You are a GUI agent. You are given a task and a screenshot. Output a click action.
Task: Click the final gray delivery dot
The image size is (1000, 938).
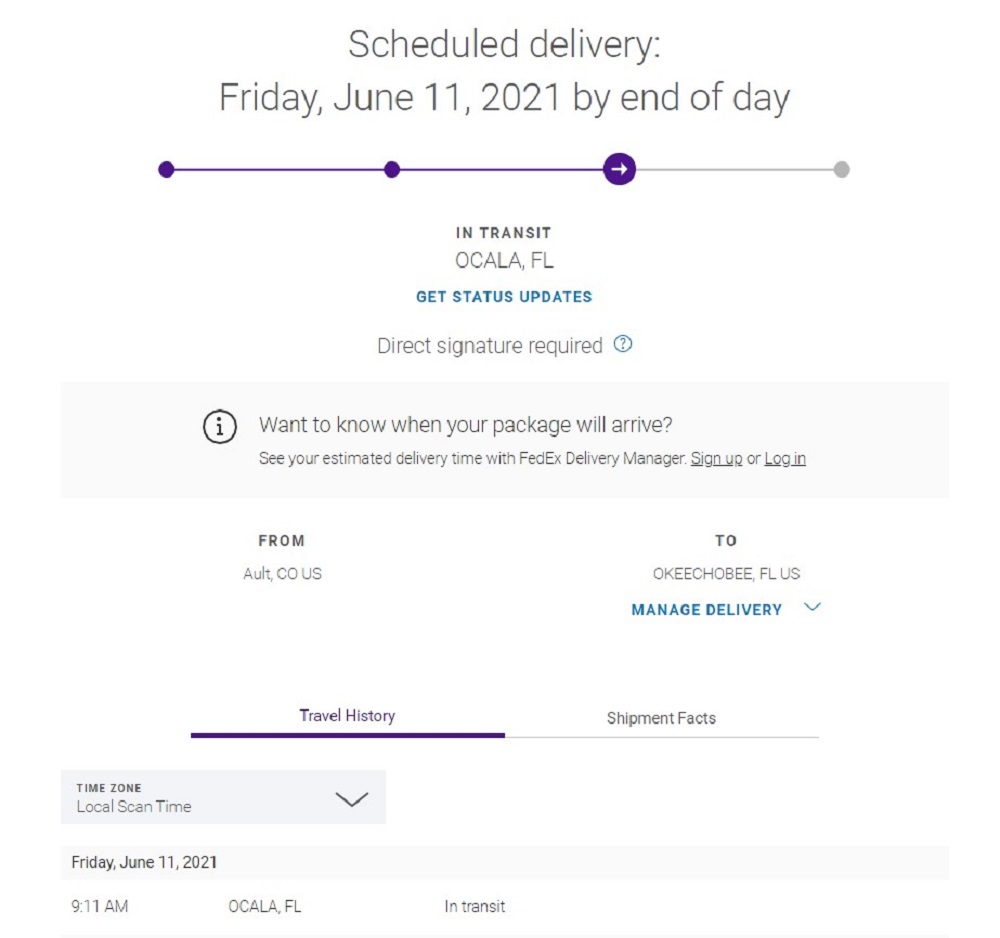(841, 170)
